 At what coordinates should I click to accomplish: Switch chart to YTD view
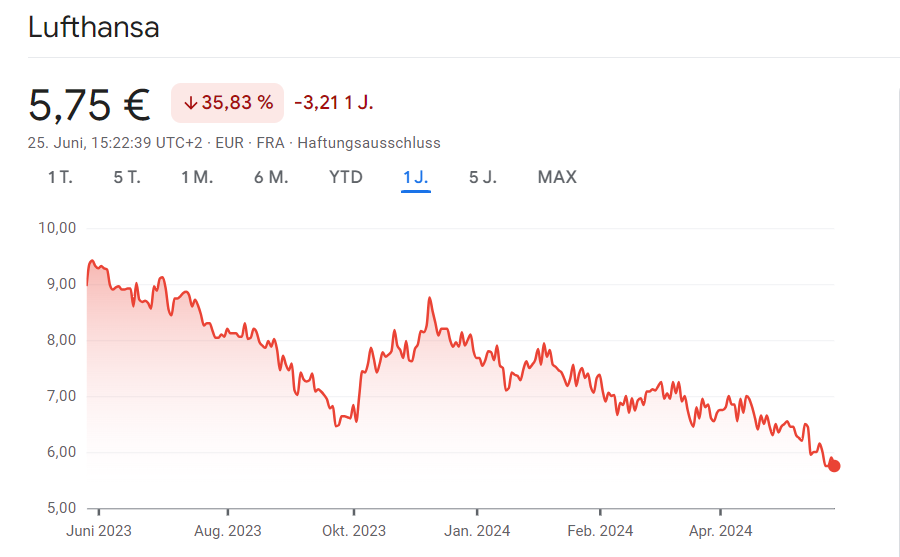click(346, 177)
